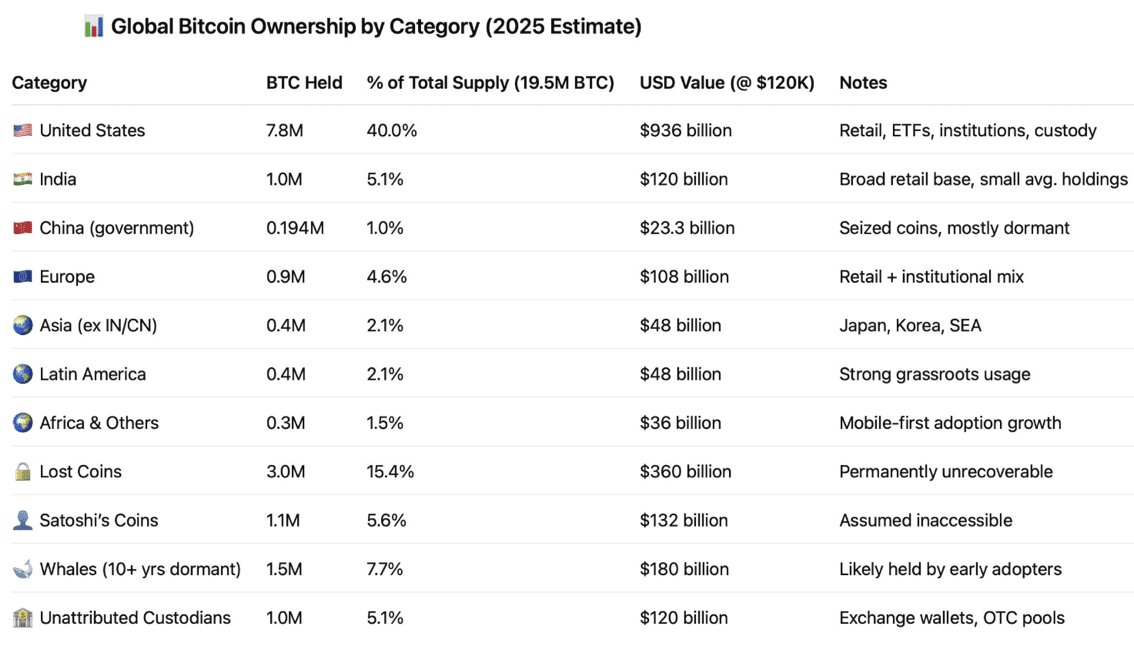Click the Global Bitcoin Ownership title text

376,27
